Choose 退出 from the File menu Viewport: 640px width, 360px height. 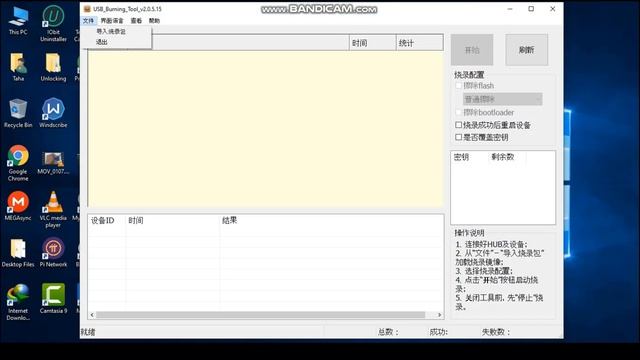pos(102,42)
